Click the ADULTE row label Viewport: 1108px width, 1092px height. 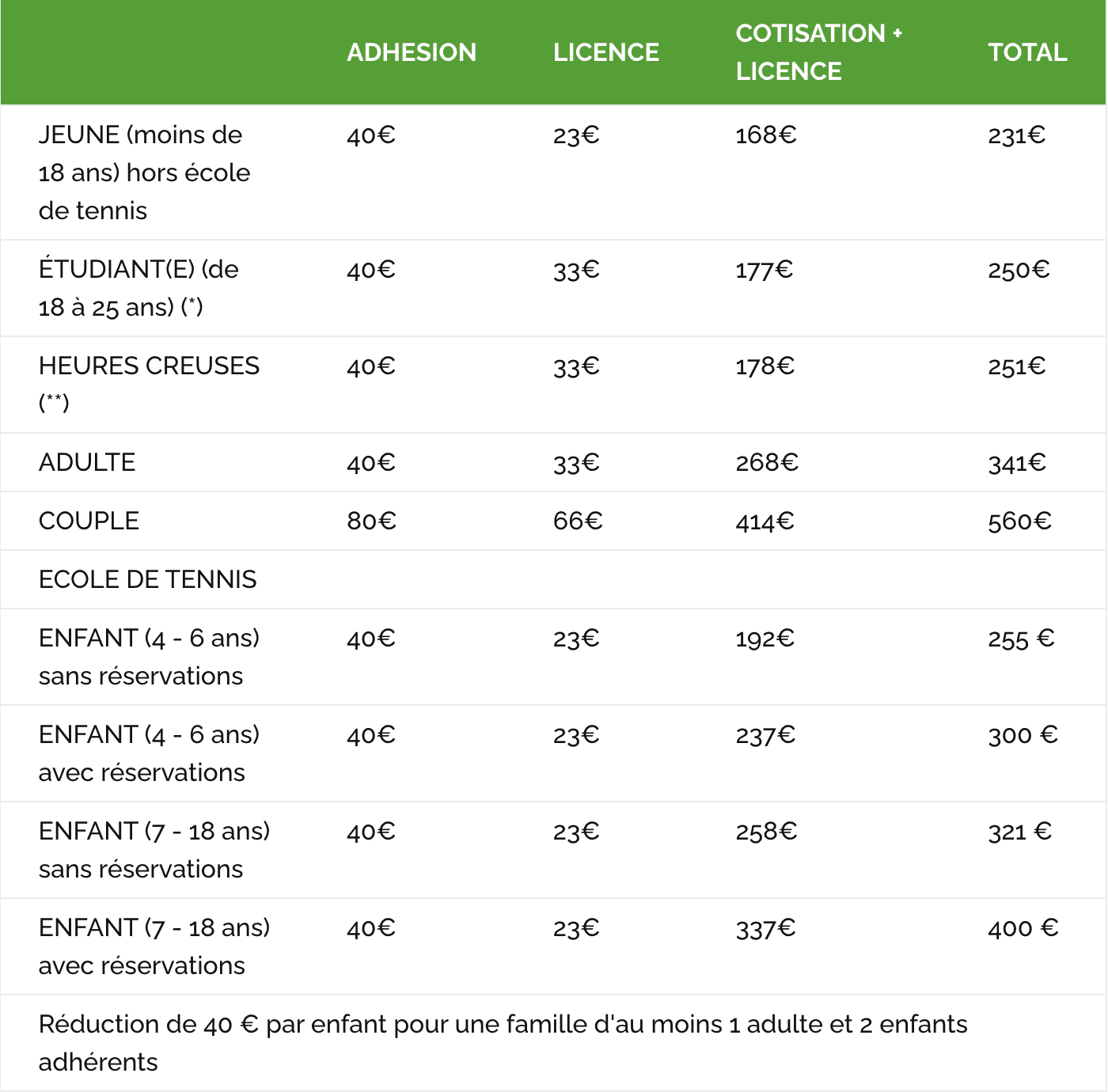[87, 462]
